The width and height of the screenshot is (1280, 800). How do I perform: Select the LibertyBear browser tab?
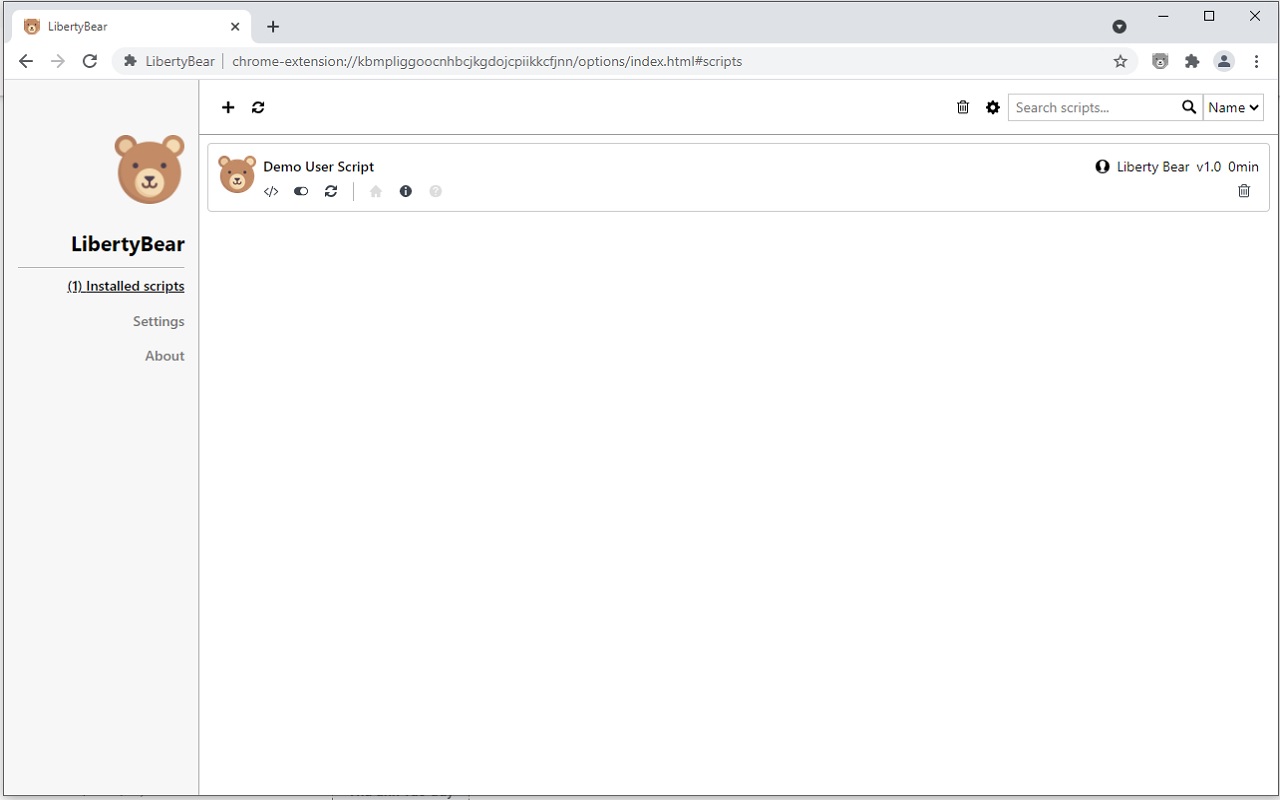coord(130,27)
